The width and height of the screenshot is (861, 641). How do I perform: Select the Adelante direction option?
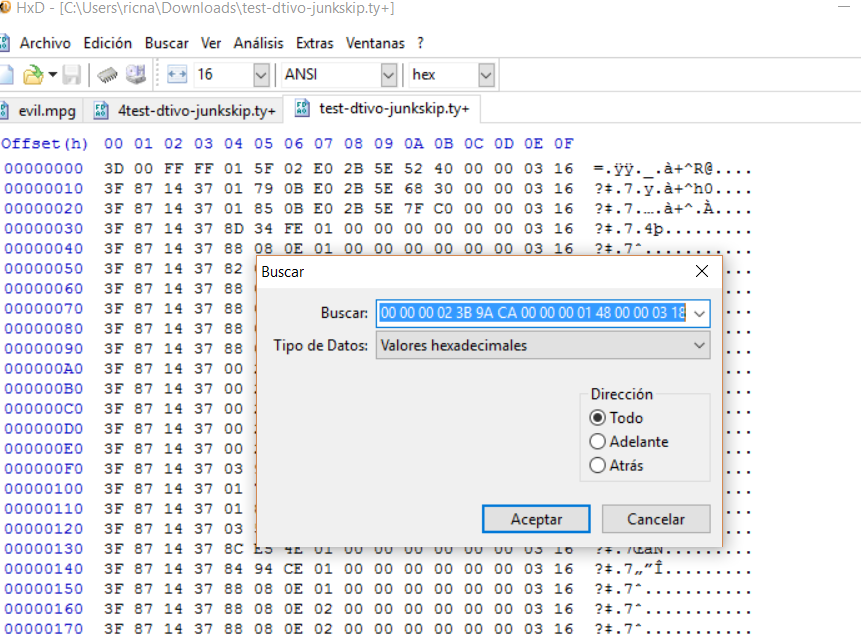tap(598, 442)
